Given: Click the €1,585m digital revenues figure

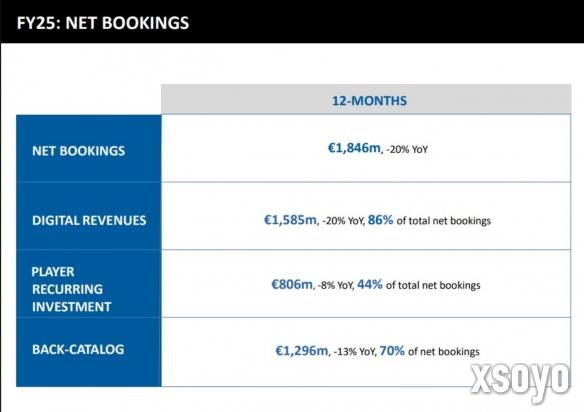Looking at the screenshot, I should pos(290,220).
